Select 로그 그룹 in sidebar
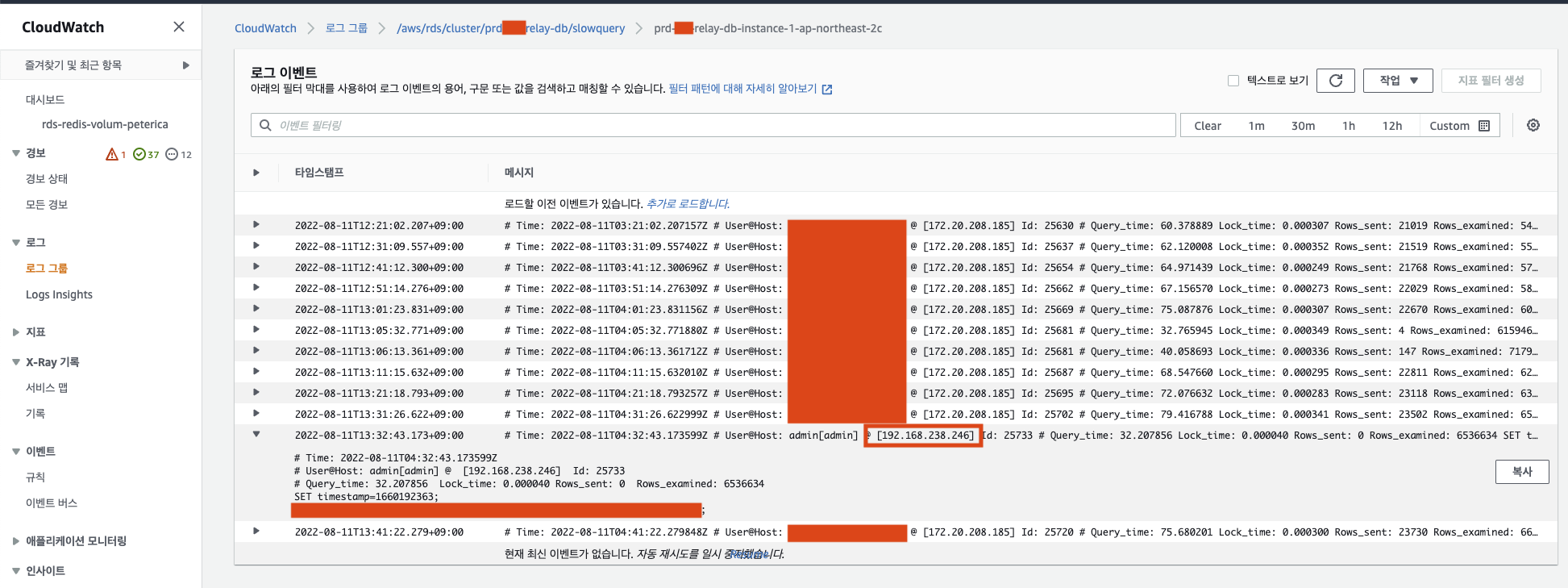The image size is (1568, 588). [x=47, y=269]
